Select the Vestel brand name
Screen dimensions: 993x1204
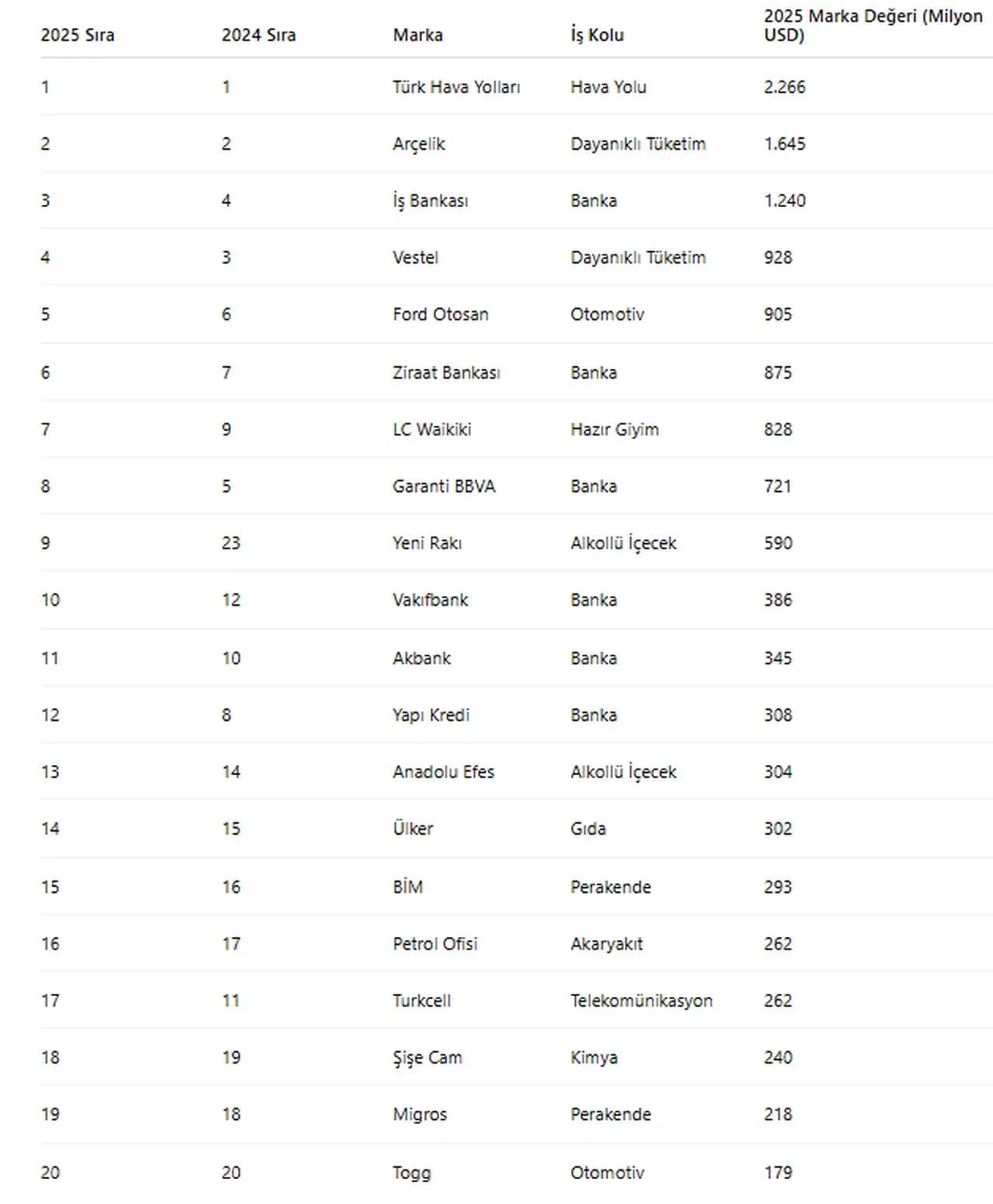coord(415,258)
